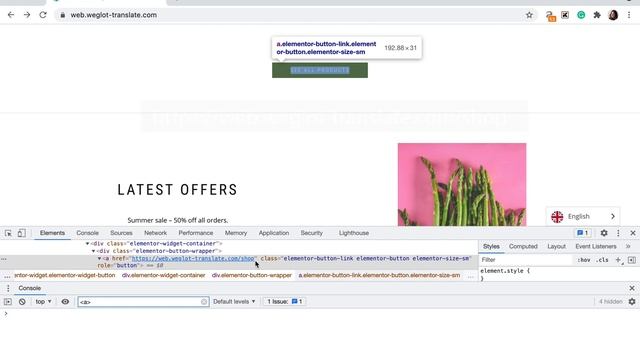Open the black square extension icon

coord(565,15)
